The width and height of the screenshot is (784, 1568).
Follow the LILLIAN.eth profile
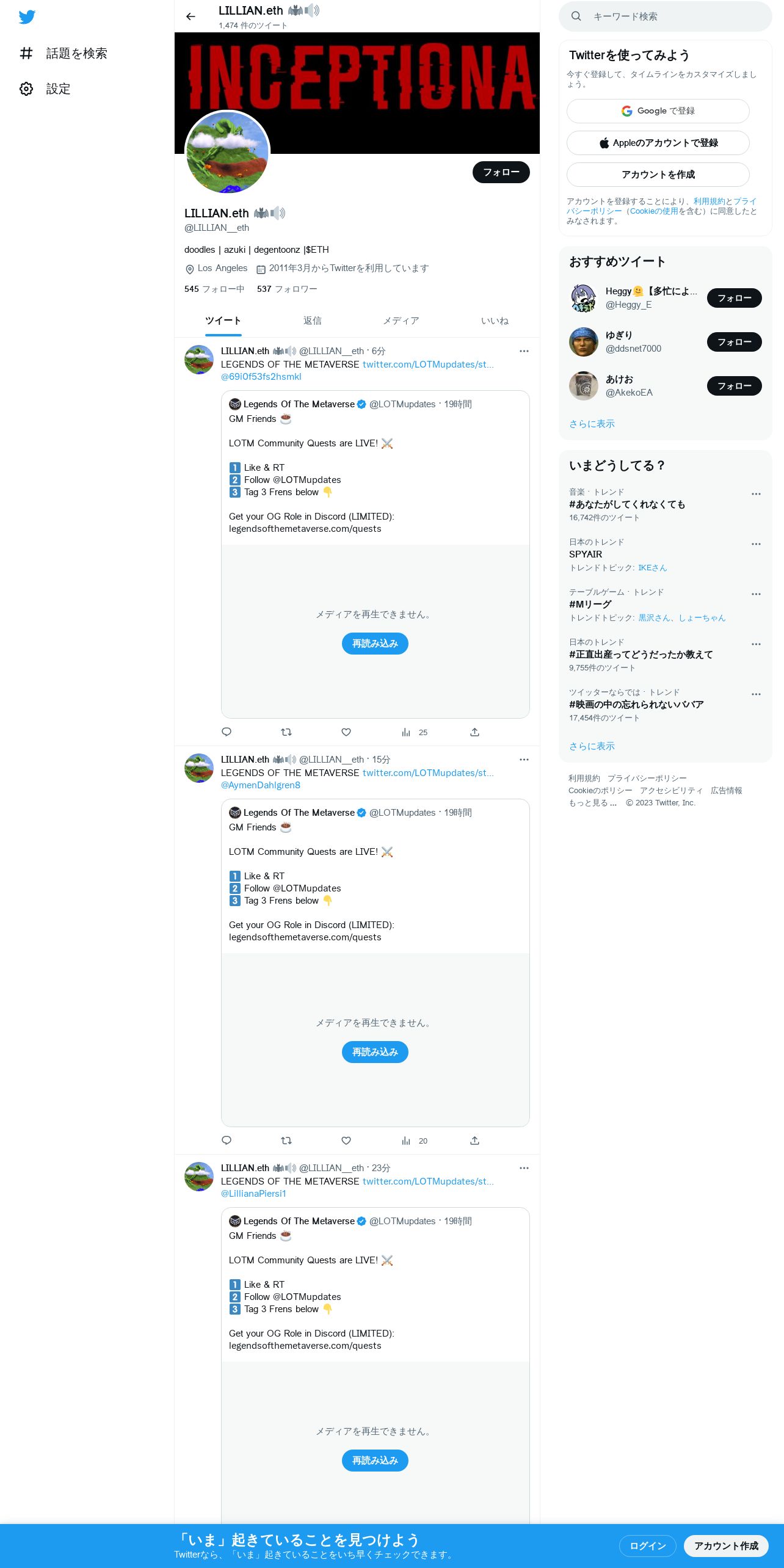pyautogui.click(x=501, y=172)
